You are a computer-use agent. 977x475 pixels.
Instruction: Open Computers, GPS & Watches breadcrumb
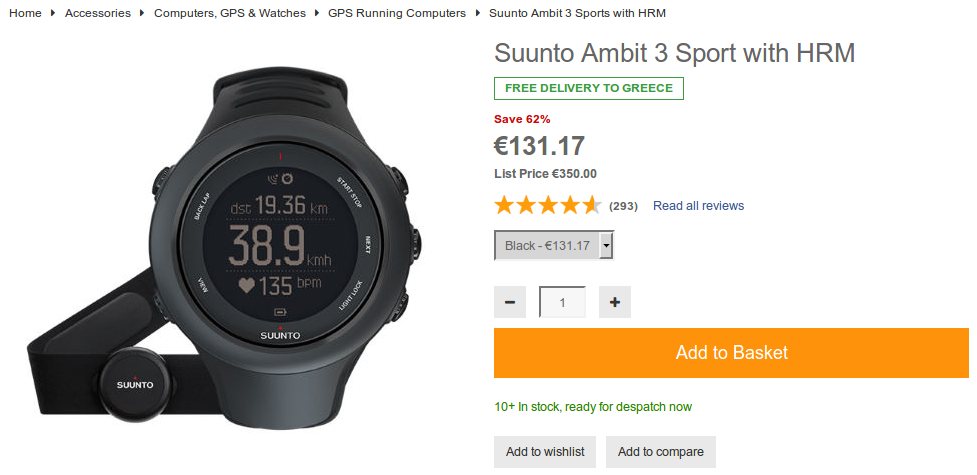tap(230, 13)
